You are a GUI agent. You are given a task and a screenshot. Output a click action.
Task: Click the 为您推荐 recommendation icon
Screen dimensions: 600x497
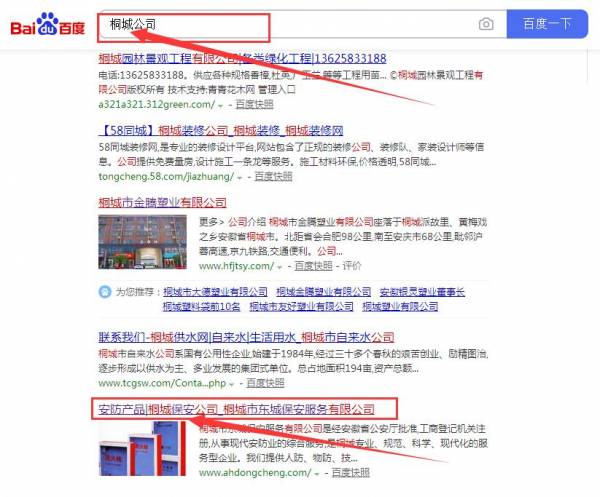click(105, 291)
